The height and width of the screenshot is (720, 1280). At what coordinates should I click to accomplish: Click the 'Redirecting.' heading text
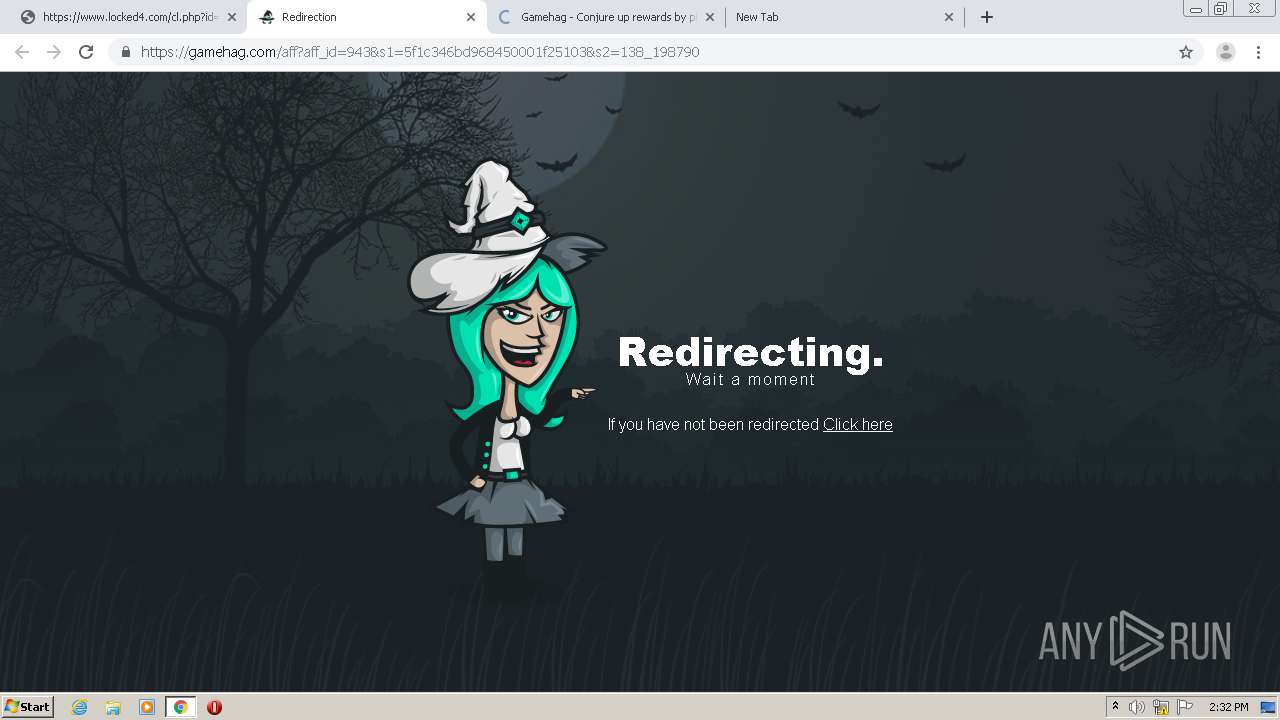751,353
